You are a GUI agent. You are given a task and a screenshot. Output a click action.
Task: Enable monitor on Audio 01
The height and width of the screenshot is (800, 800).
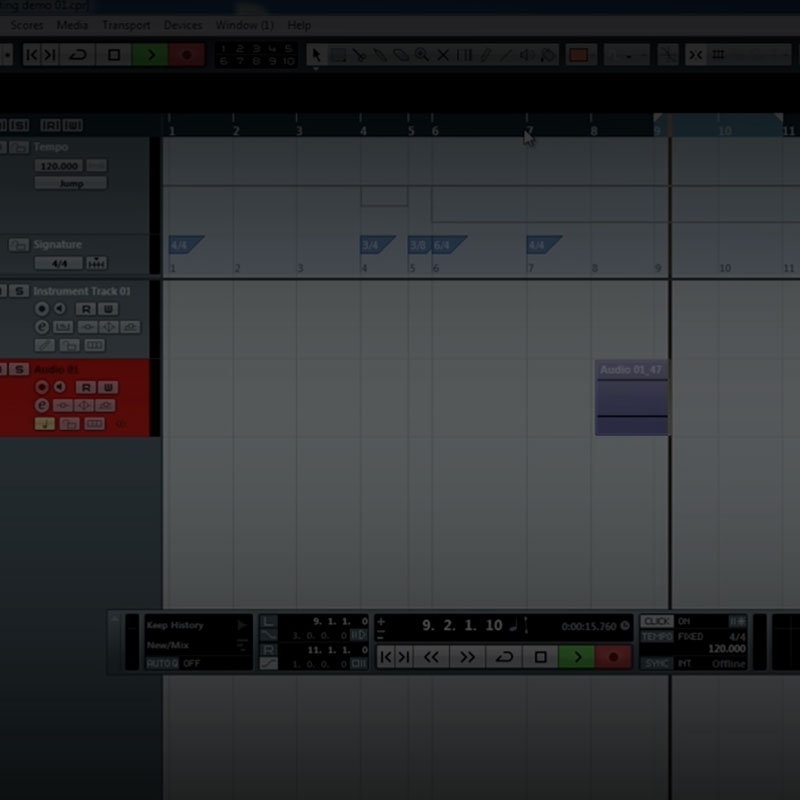60,387
